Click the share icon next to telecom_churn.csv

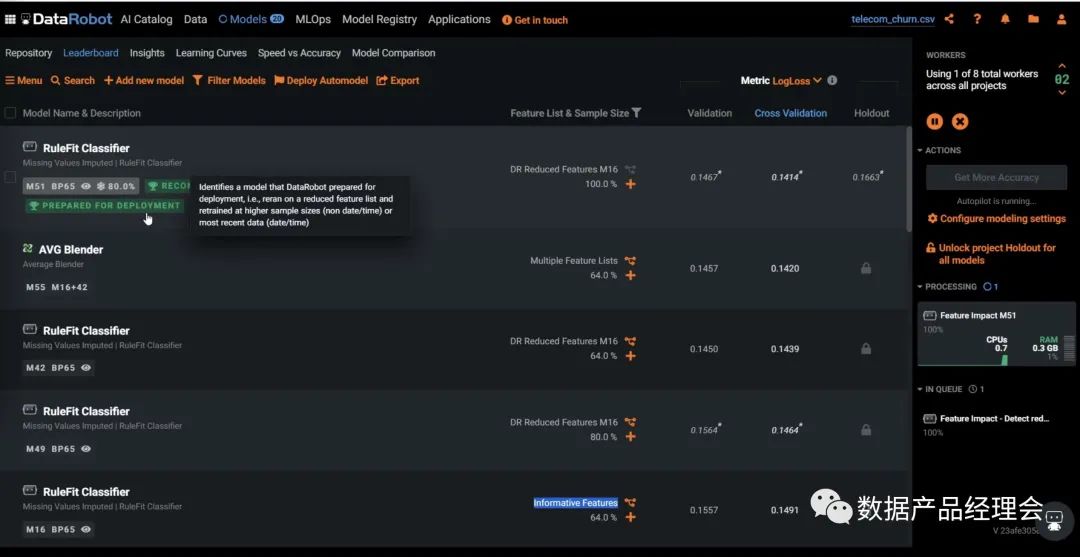tap(949, 19)
